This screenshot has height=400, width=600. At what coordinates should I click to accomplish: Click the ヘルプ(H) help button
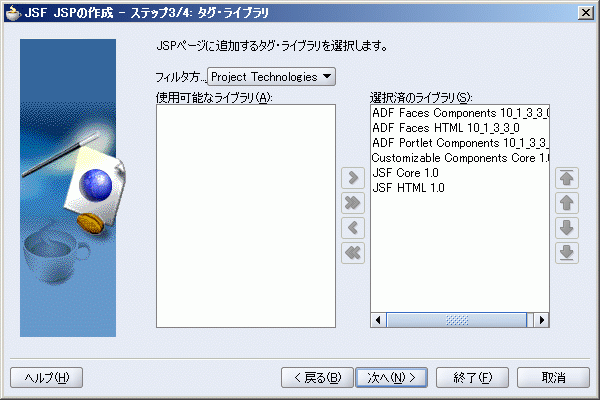coord(46,378)
